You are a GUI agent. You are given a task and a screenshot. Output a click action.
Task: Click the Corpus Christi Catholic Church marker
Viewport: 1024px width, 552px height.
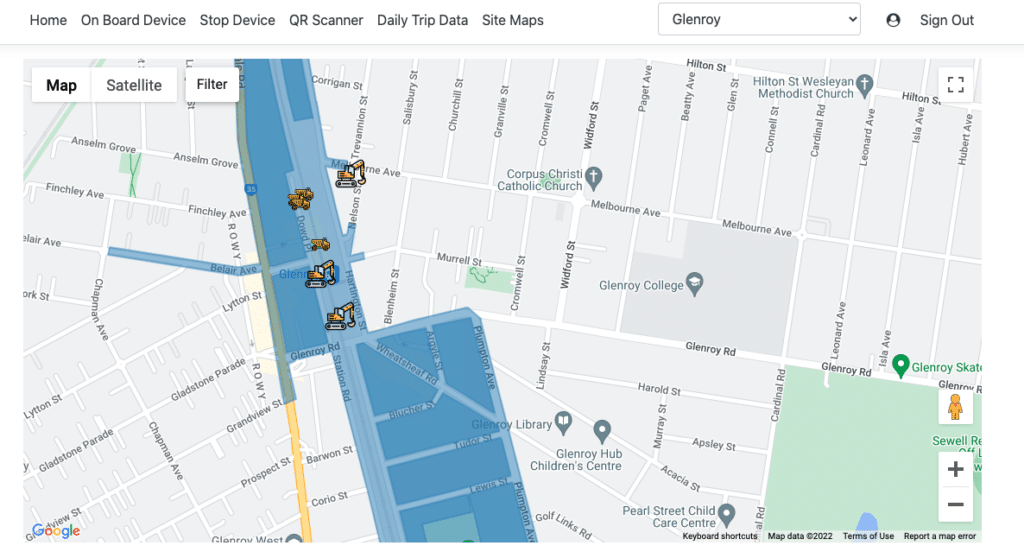(x=594, y=178)
